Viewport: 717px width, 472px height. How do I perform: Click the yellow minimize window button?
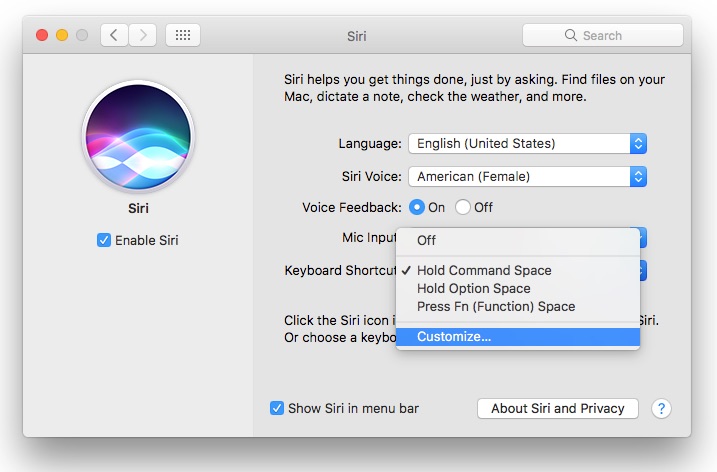click(x=62, y=35)
